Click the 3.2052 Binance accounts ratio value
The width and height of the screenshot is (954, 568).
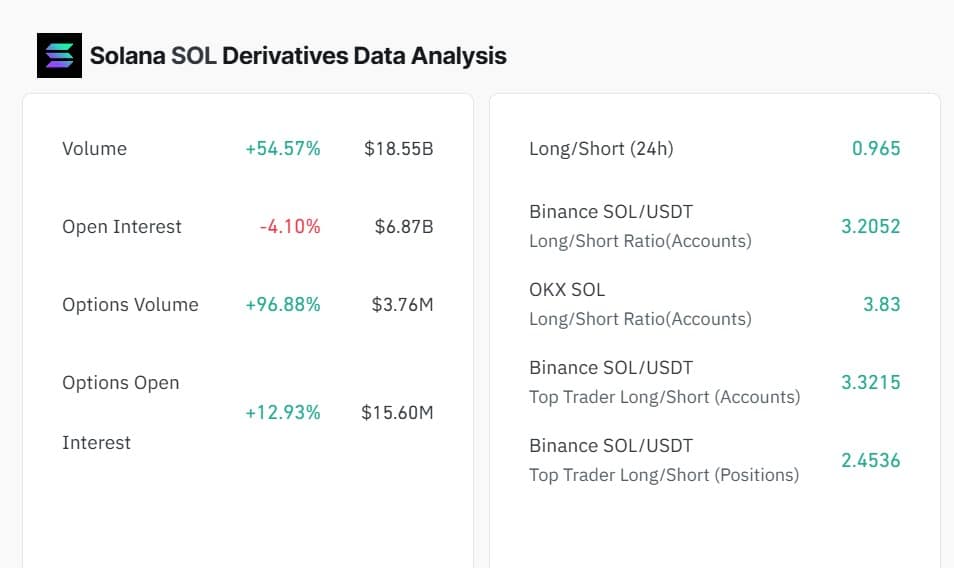pos(870,227)
